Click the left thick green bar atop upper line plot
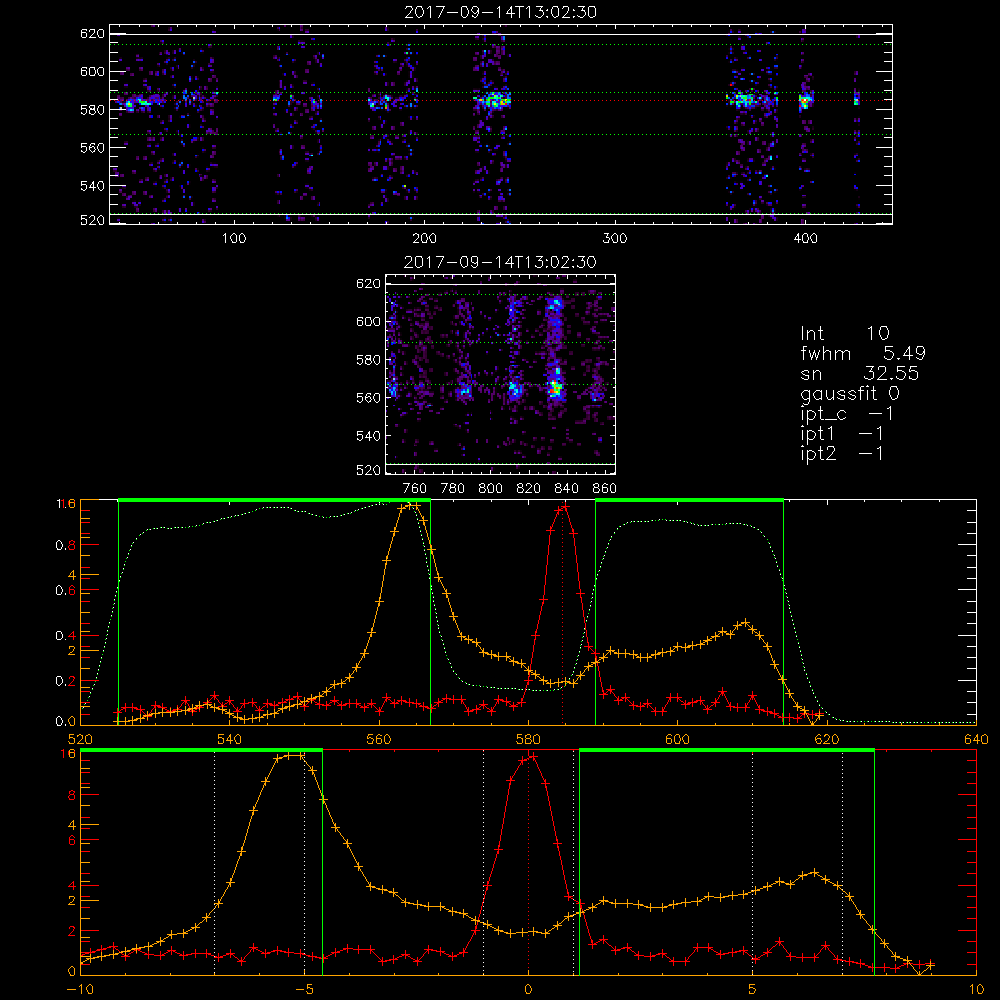The image size is (1000, 1000). 274,500
